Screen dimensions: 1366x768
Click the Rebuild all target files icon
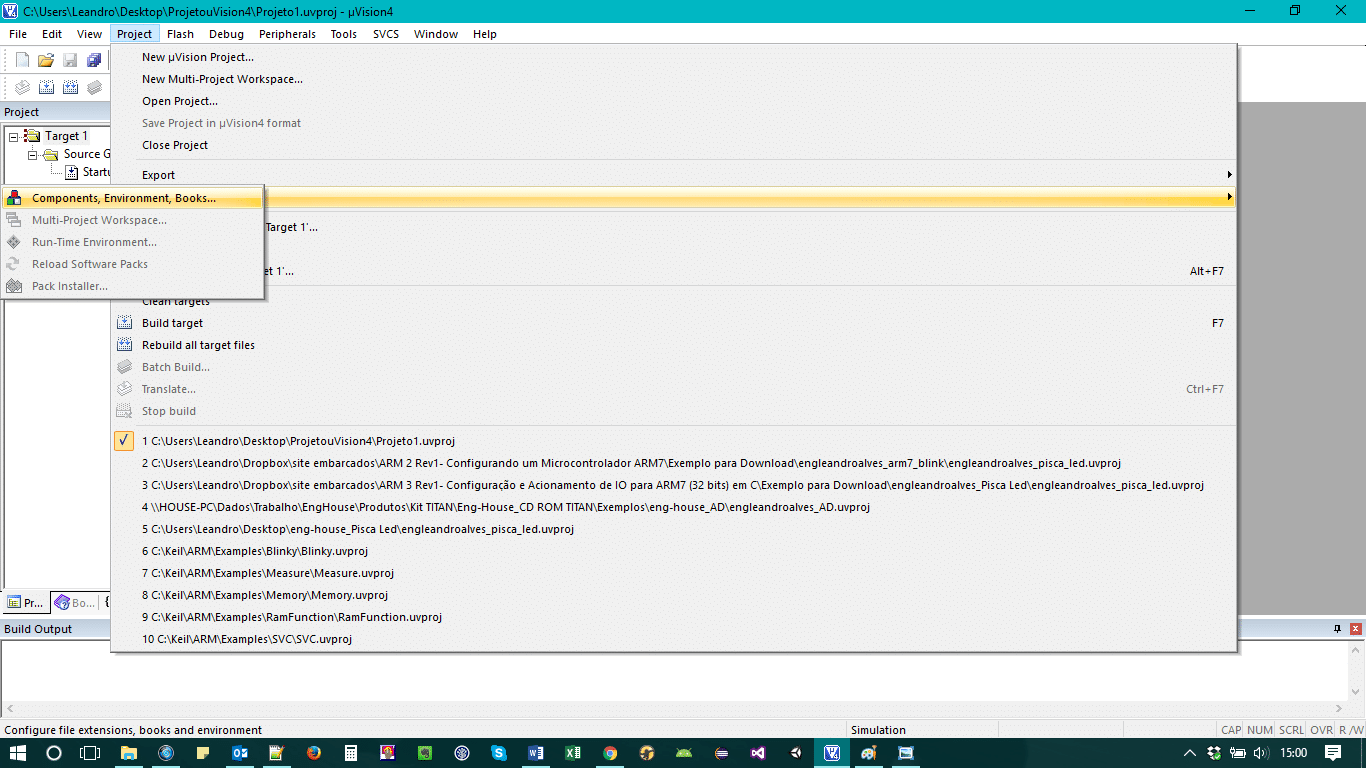124,345
